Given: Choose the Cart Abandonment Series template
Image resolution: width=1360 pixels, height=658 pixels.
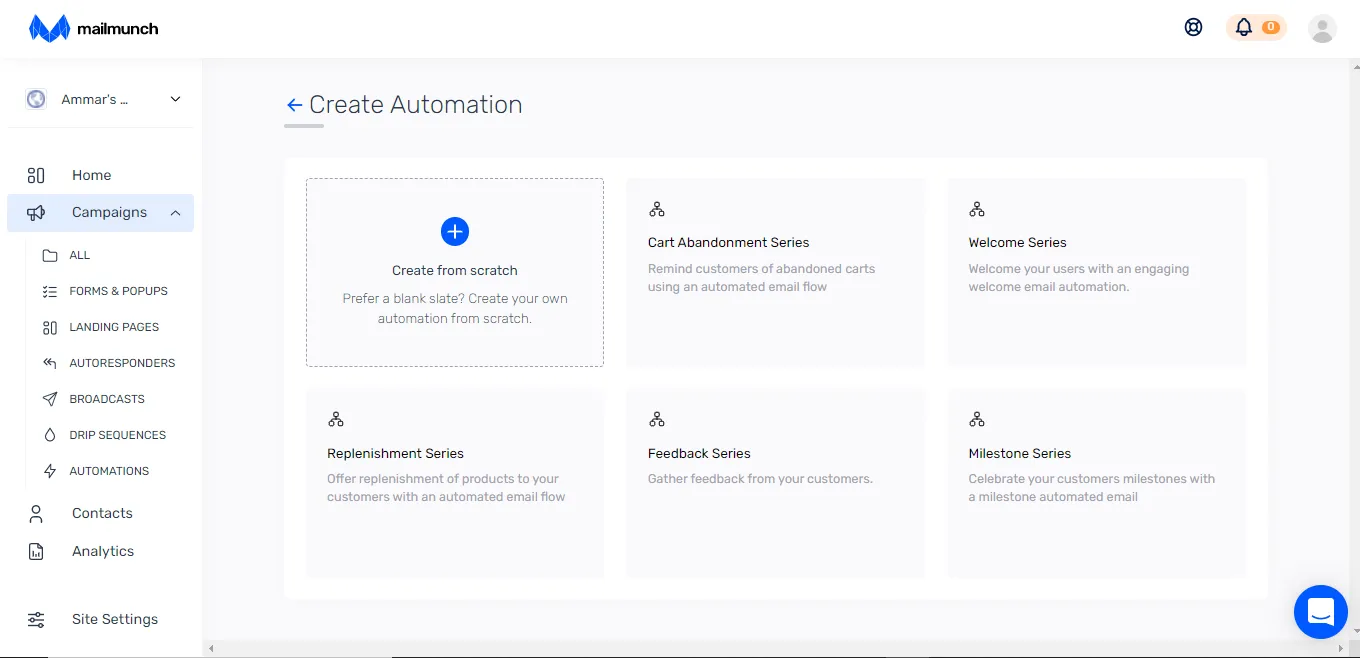Looking at the screenshot, I should tap(775, 272).
